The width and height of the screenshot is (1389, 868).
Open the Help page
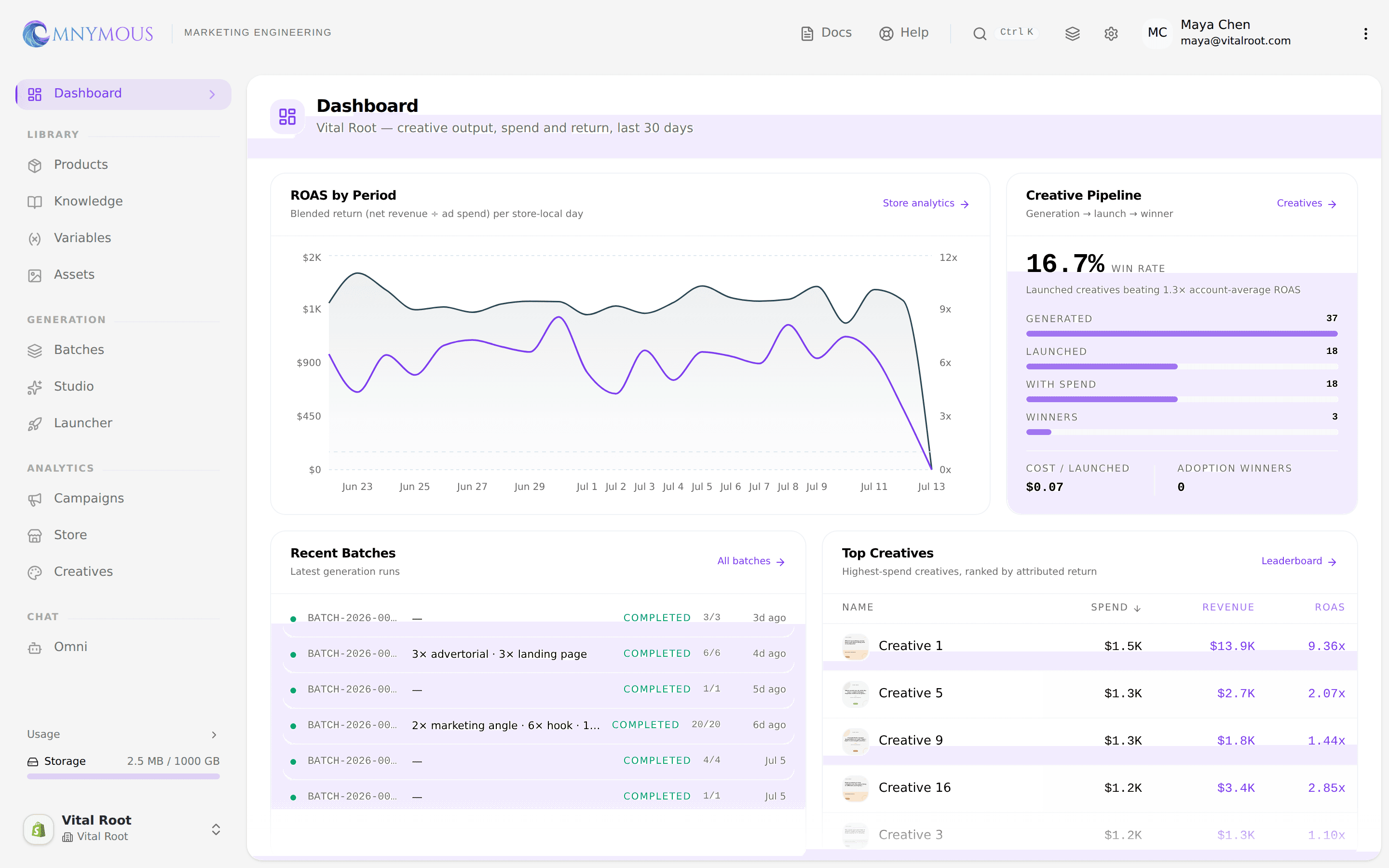[904, 33]
